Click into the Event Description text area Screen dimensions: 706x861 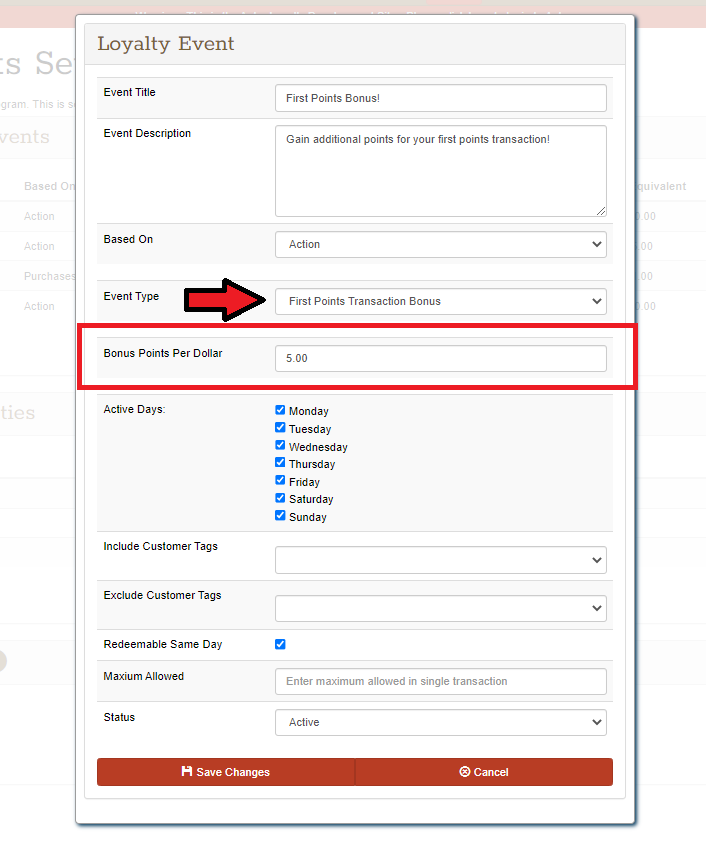pos(440,170)
